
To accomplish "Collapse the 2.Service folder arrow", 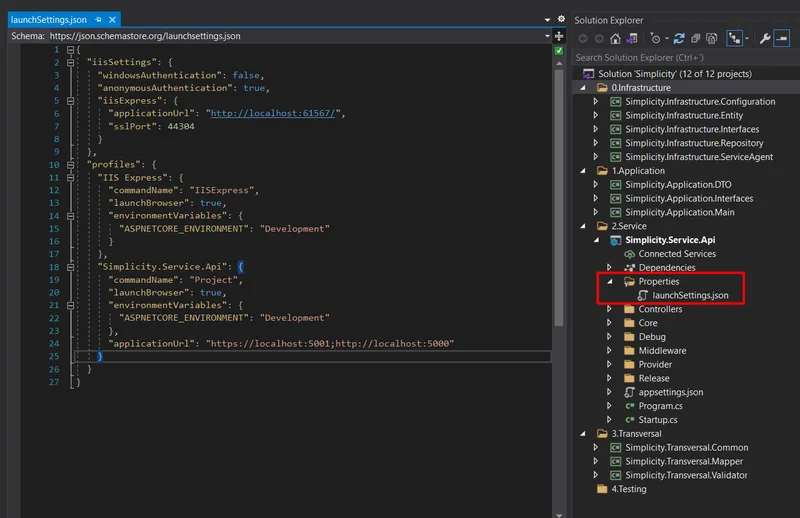I will point(583,226).
